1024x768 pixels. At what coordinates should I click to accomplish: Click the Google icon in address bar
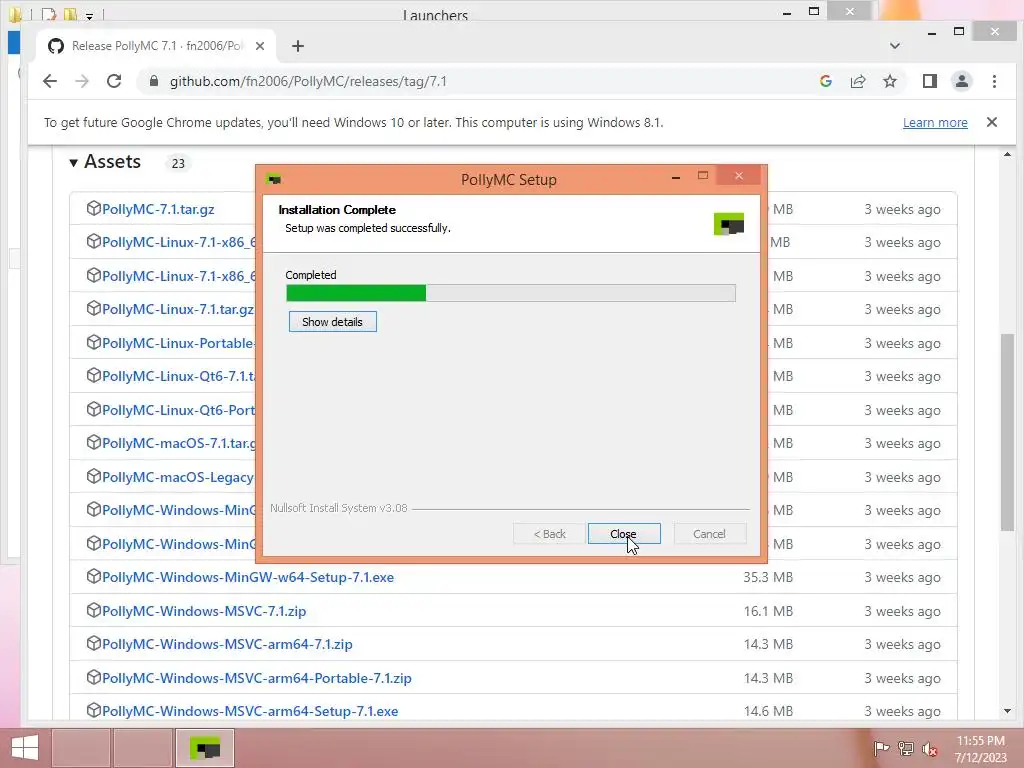click(825, 81)
